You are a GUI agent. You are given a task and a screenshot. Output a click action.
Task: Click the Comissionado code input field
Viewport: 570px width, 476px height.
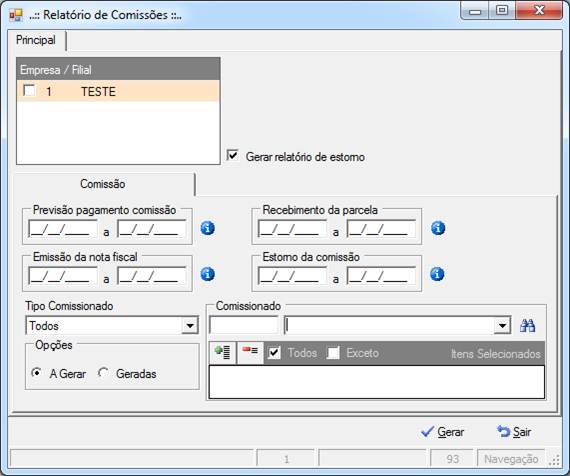pos(244,325)
